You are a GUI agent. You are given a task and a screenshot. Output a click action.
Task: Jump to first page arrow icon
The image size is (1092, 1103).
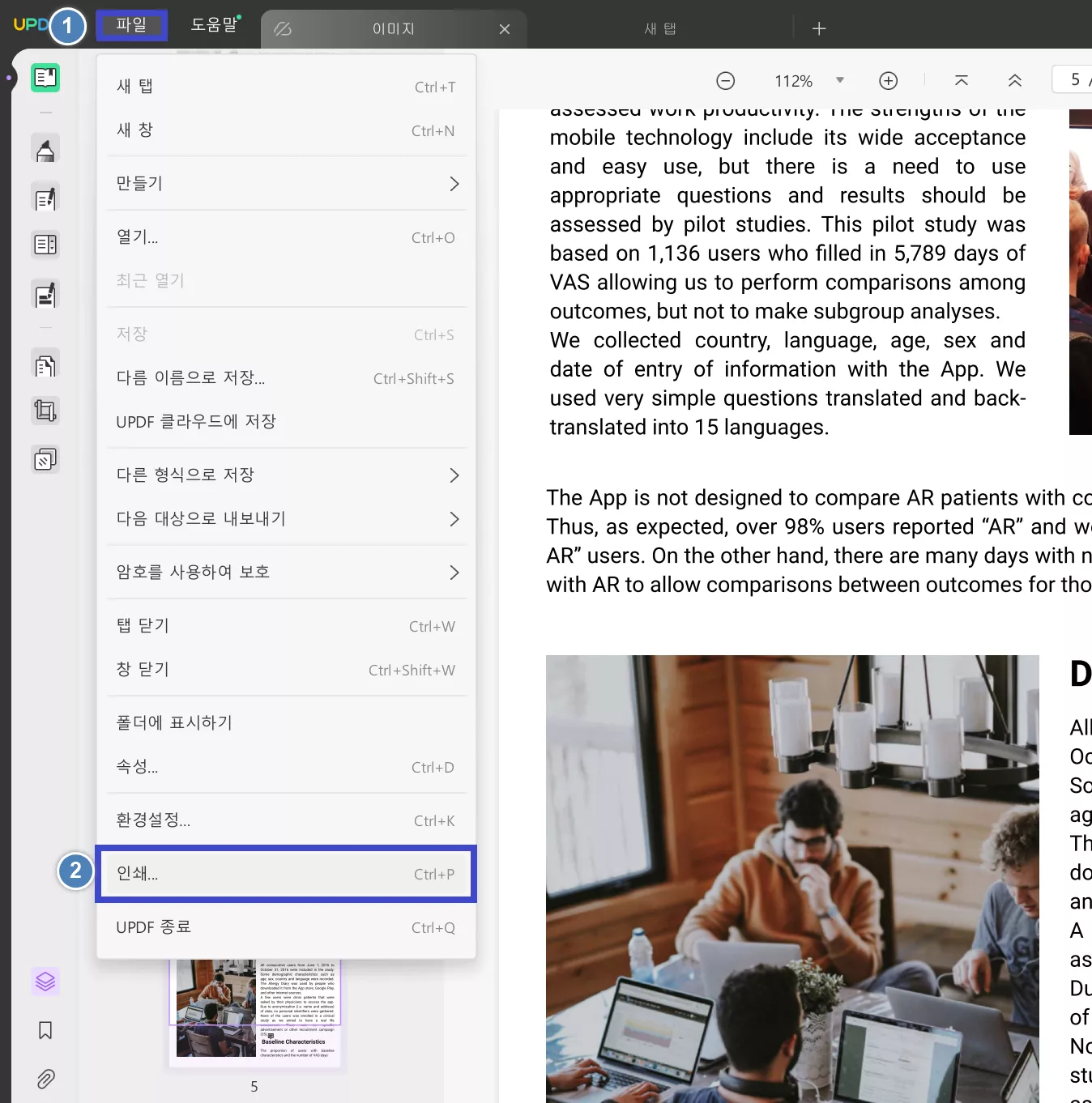coord(962,80)
